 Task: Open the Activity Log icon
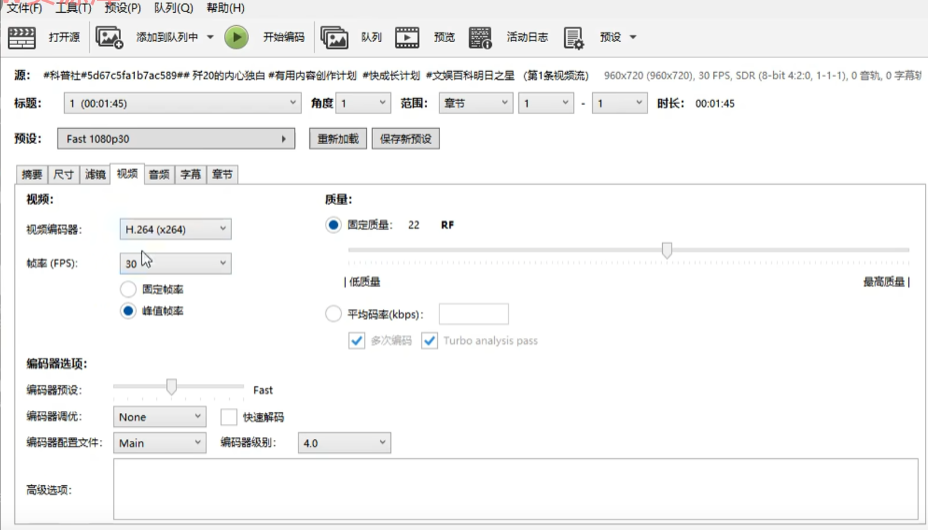pos(481,38)
